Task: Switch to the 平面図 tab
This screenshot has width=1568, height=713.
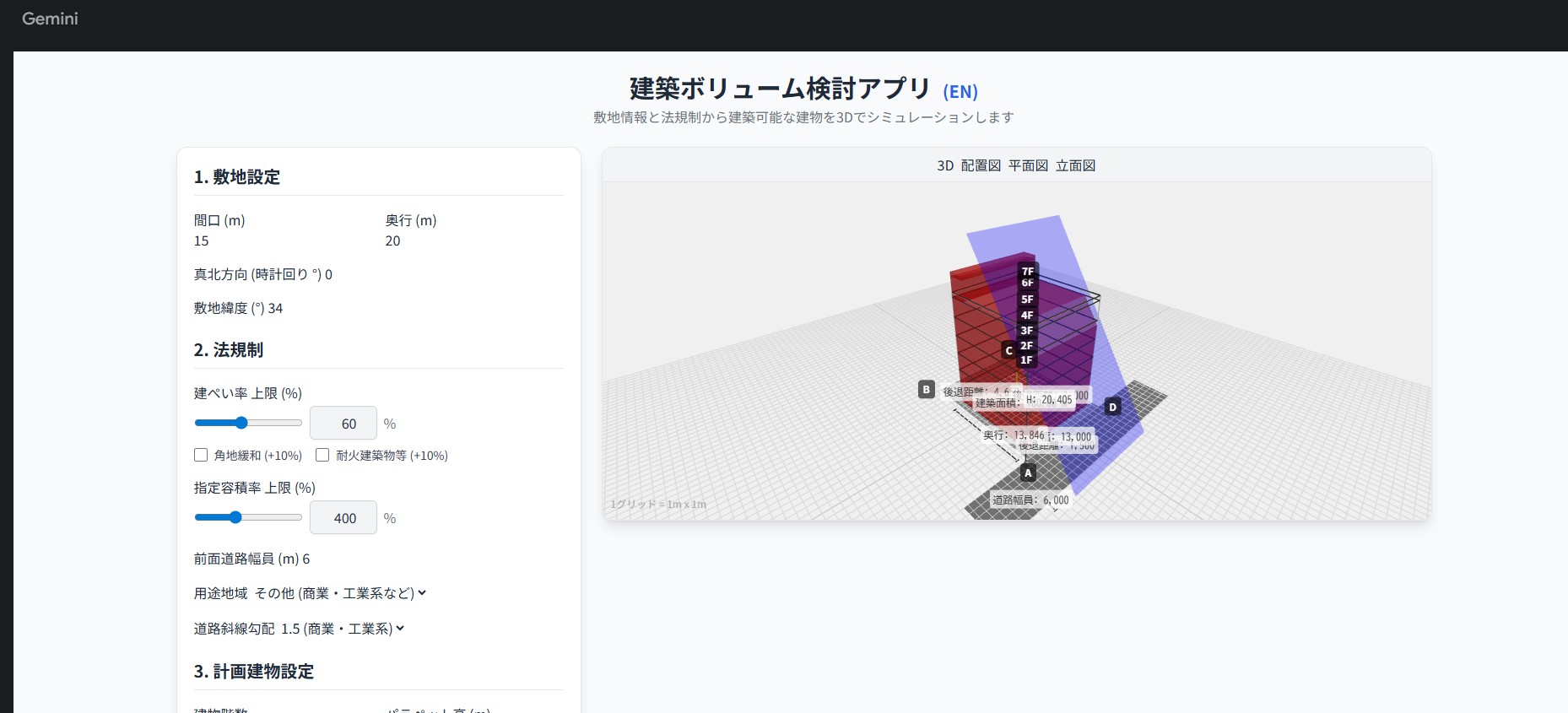Action: pyautogui.click(x=1028, y=165)
